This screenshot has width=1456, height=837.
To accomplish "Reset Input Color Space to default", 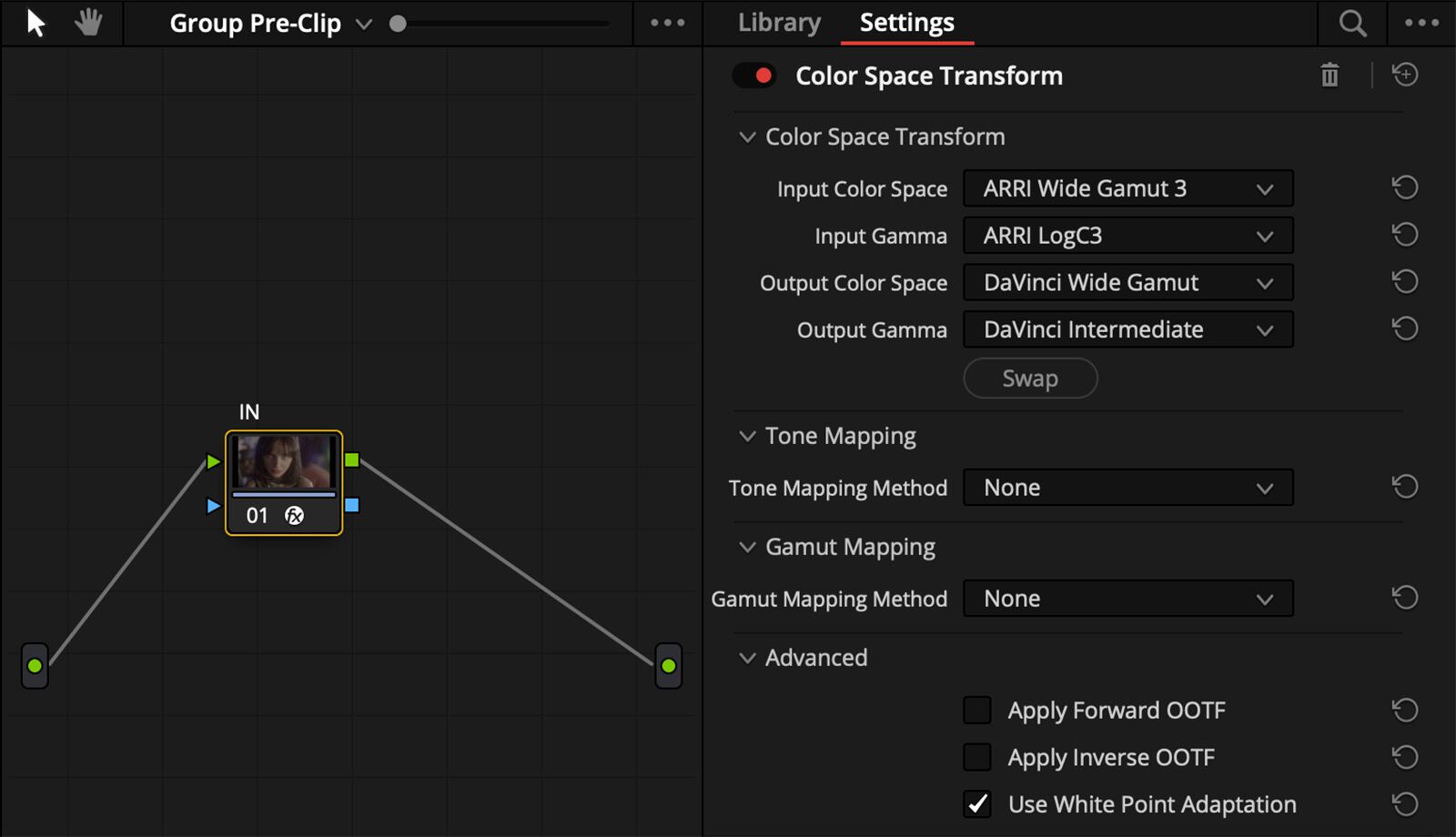I will point(1405,188).
